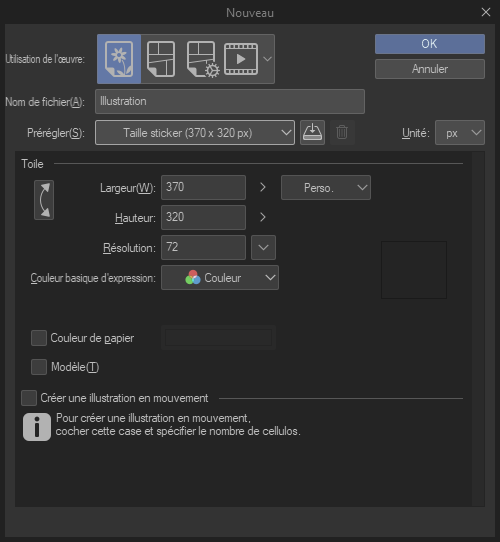Enable the Couleur de papier checkbox
500x542 pixels.
(39, 338)
